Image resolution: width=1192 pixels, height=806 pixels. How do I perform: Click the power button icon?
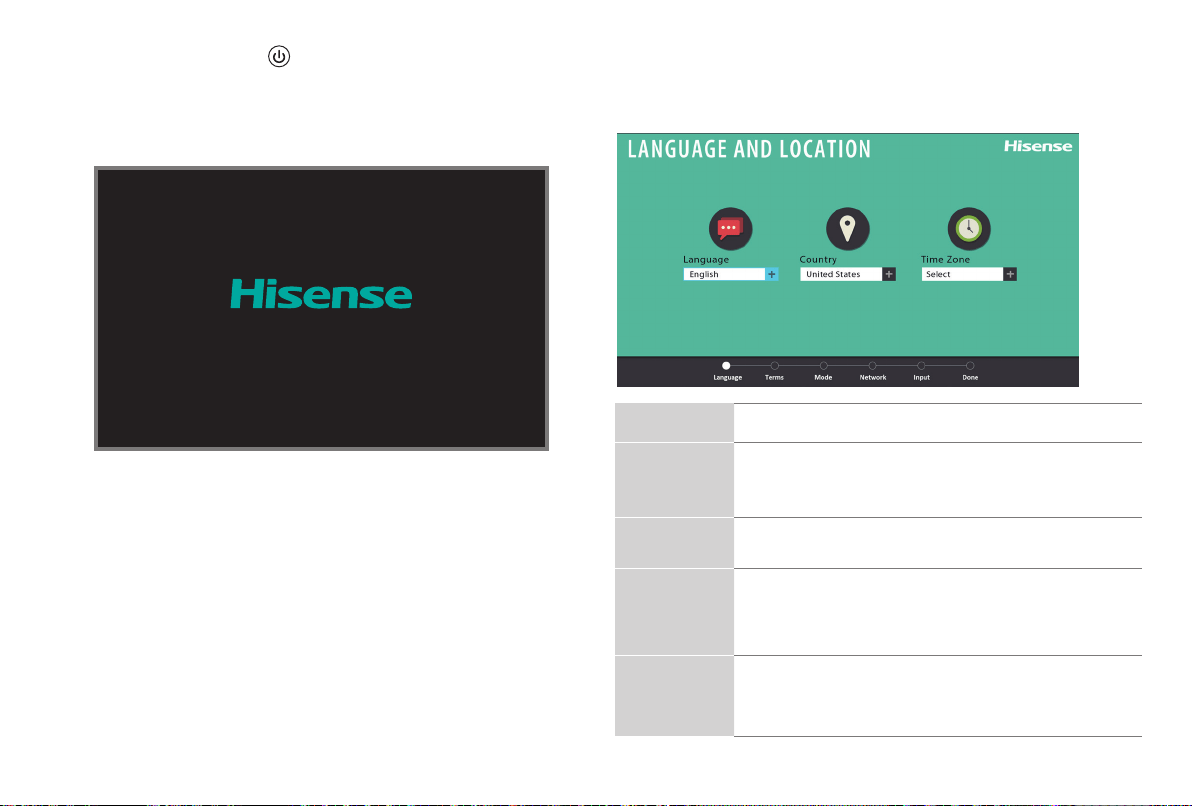[x=279, y=56]
